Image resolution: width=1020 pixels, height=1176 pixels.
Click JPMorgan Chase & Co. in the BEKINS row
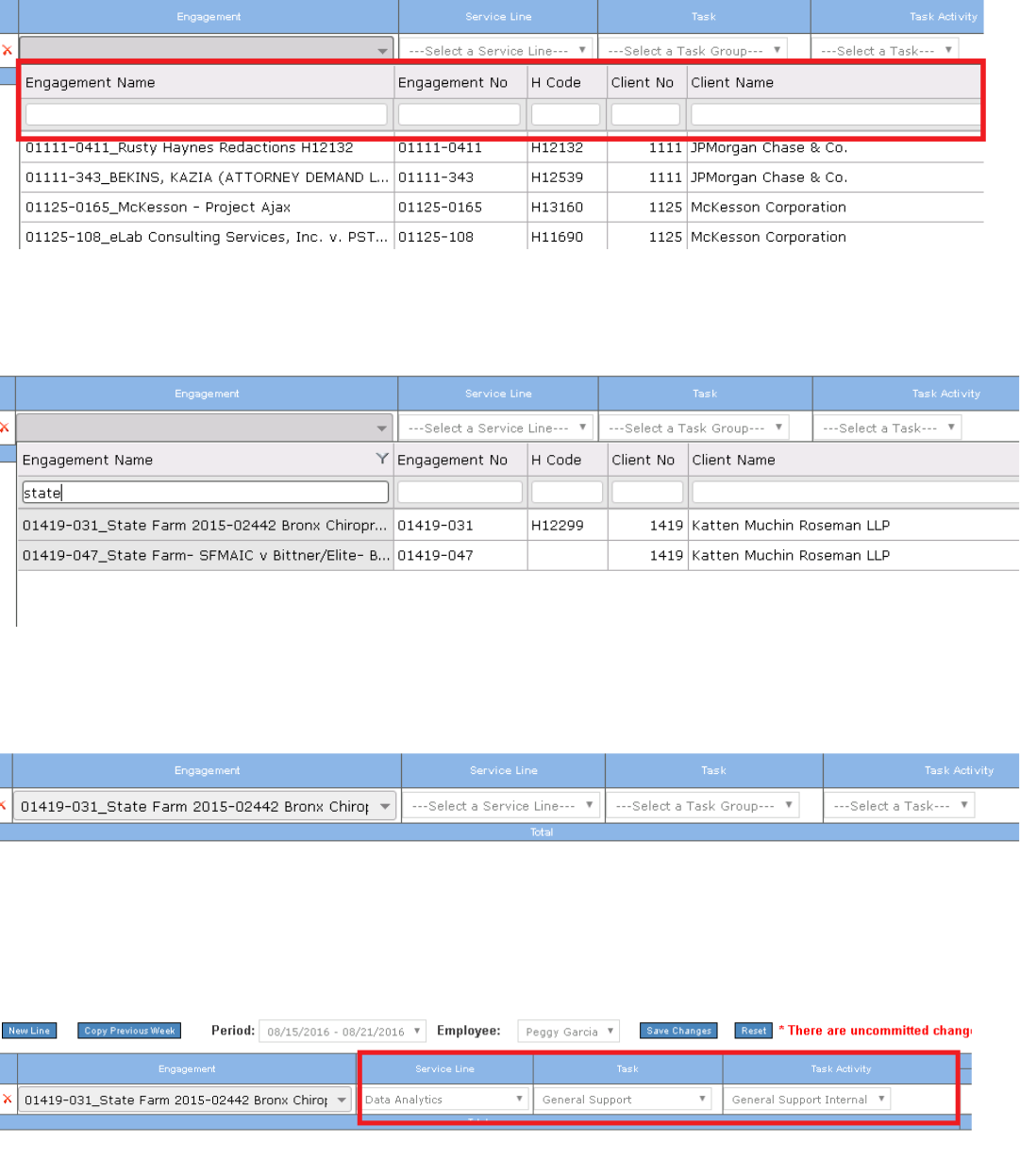(769, 177)
